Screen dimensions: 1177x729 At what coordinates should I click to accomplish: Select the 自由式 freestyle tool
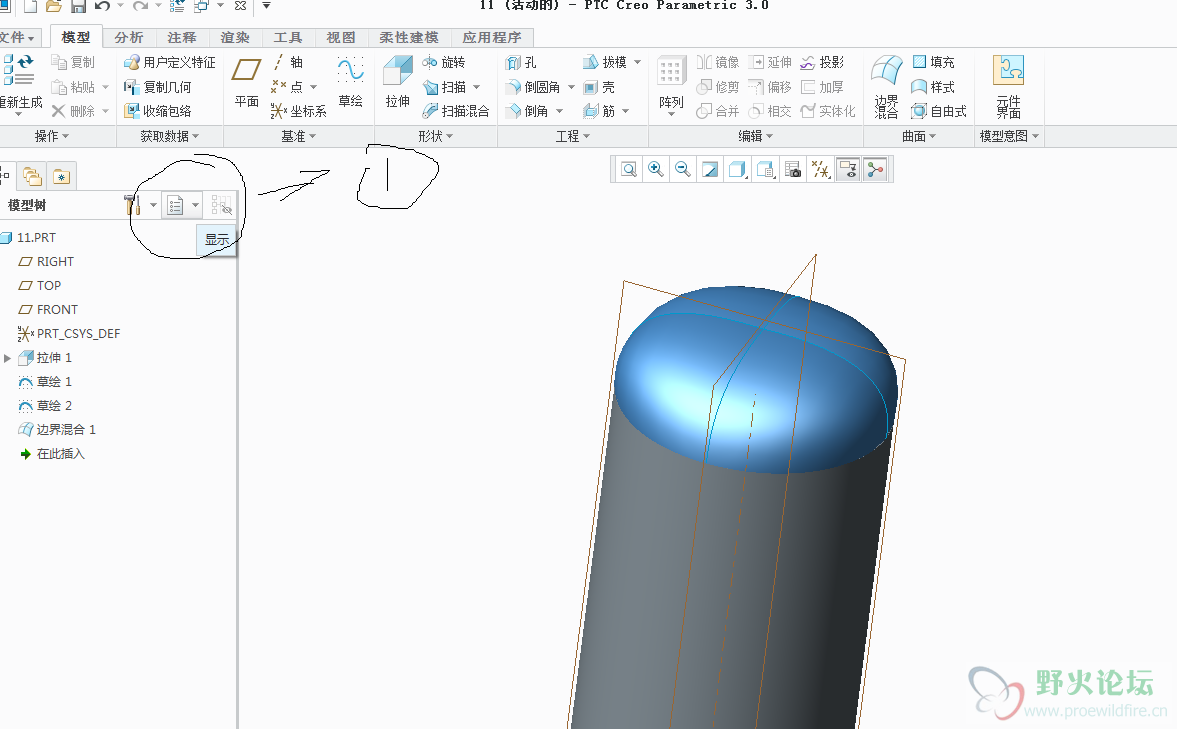tap(939, 111)
